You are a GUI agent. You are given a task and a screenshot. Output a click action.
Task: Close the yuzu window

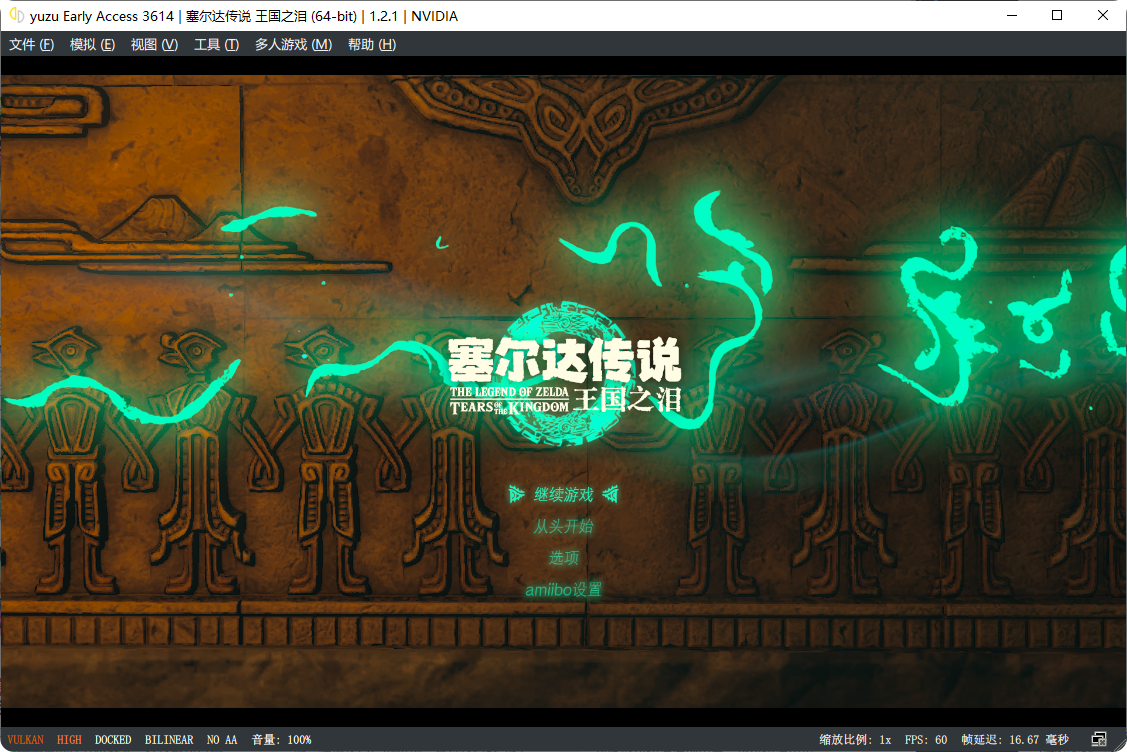[x=1103, y=15]
